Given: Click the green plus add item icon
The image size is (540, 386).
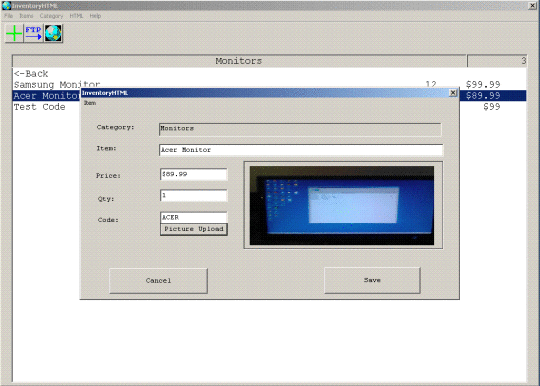Looking at the screenshot, I should coord(14,33).
